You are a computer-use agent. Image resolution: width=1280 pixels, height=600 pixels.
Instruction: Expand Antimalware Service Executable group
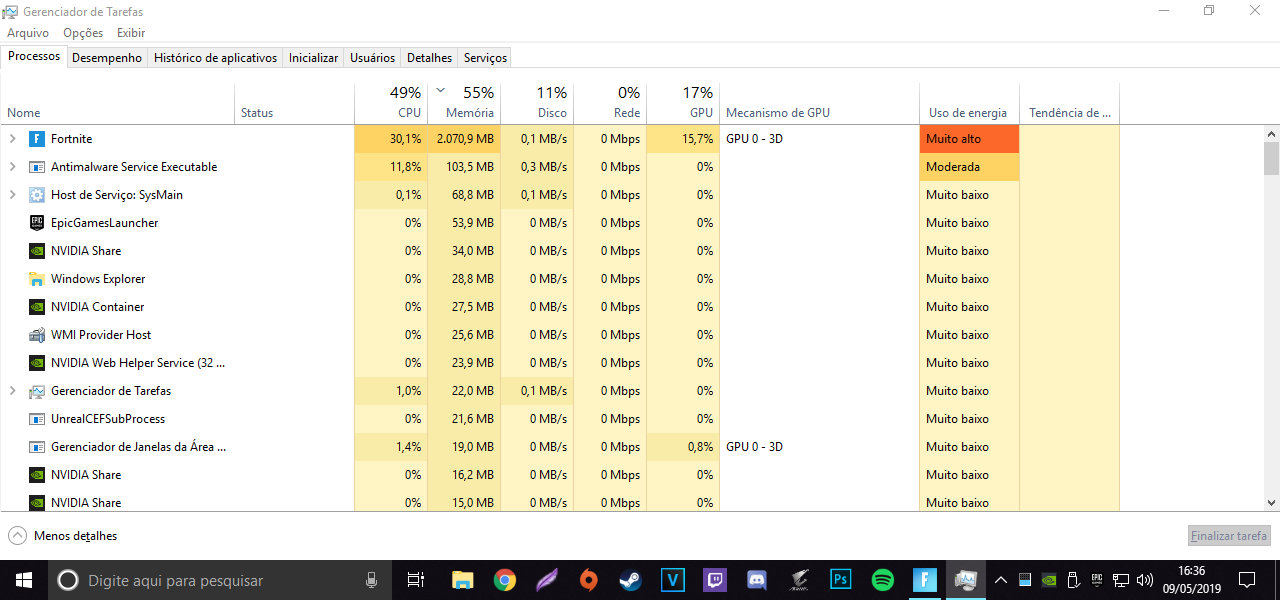click(12, 167)
